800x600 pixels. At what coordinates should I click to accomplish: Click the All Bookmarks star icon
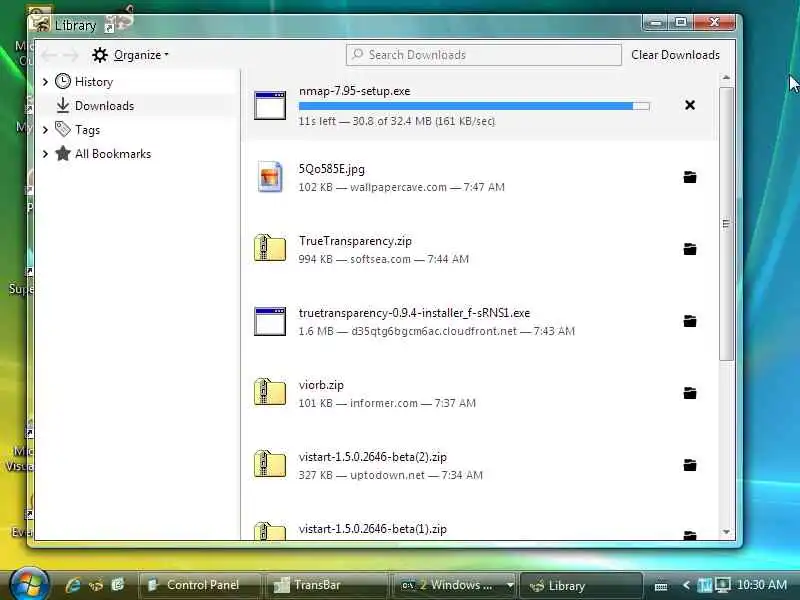63,153
